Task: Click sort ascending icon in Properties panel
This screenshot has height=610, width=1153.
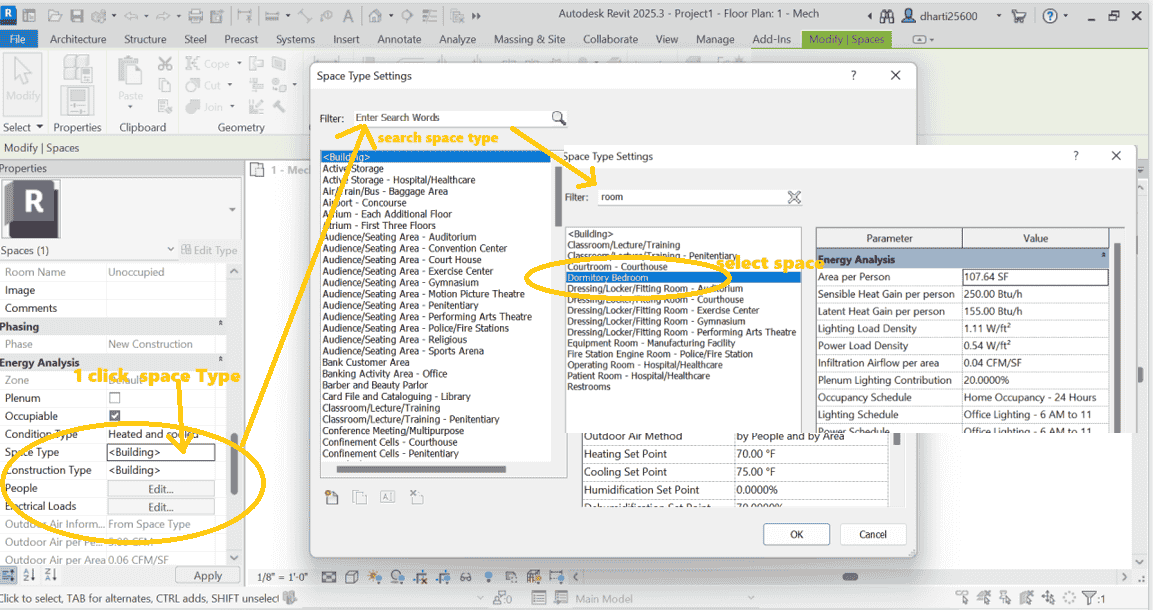Action: 29,575
